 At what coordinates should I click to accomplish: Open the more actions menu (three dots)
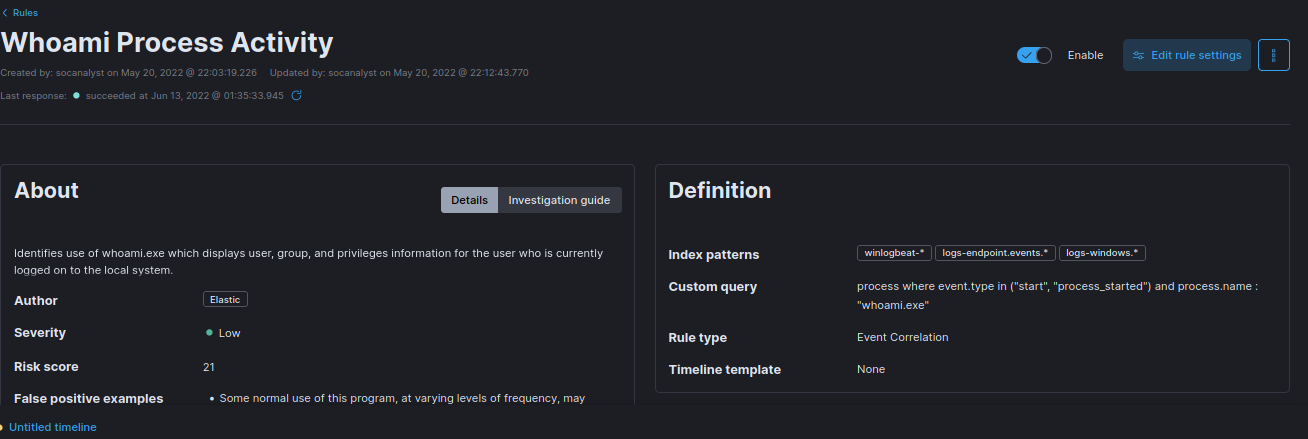click(1274, 55)
